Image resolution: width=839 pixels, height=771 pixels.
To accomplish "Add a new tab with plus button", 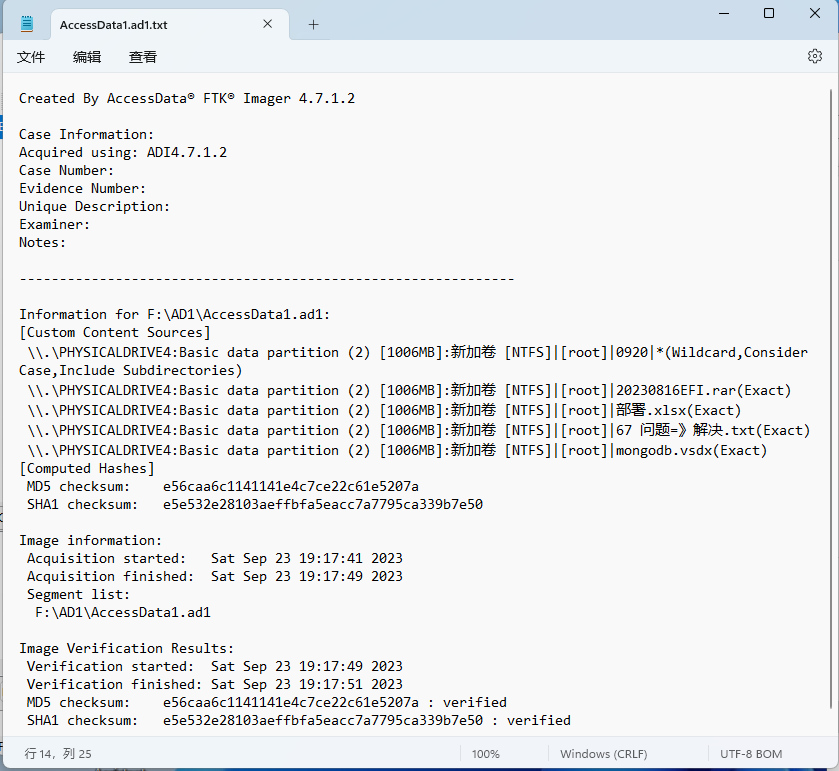I will click(x=313, y=25).
